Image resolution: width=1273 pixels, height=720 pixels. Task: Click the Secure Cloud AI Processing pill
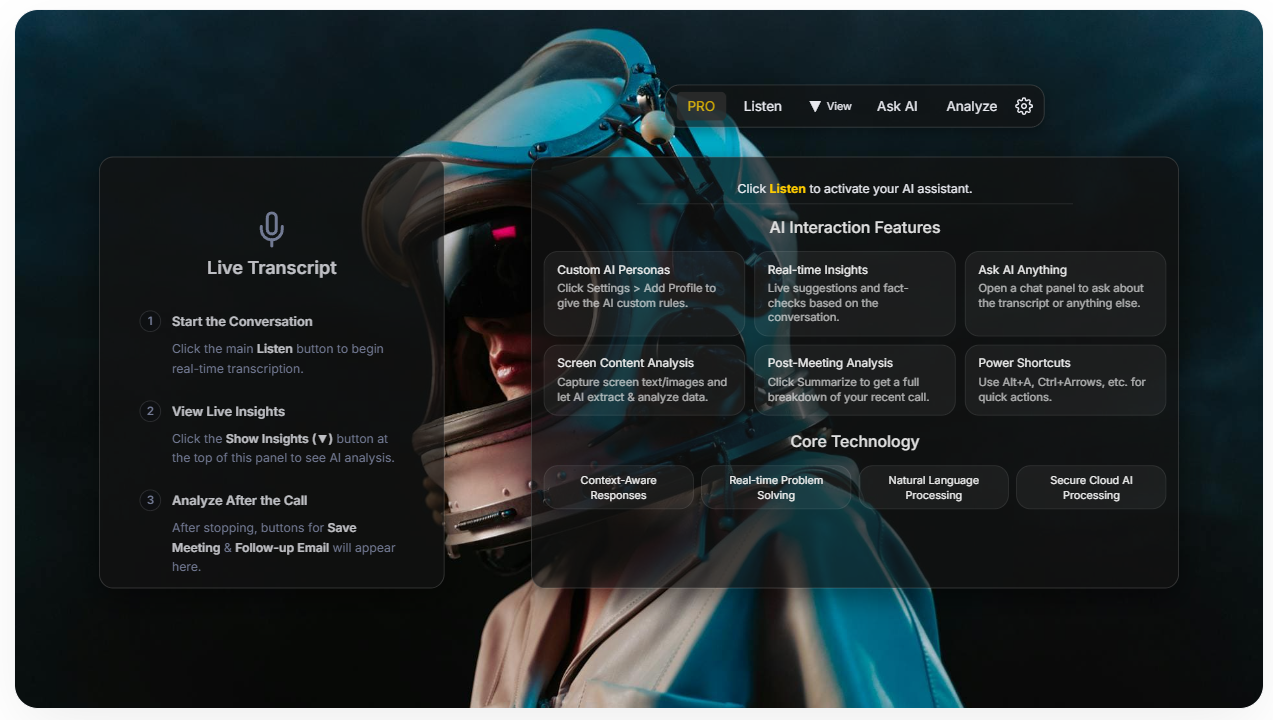pos(1090,487)
